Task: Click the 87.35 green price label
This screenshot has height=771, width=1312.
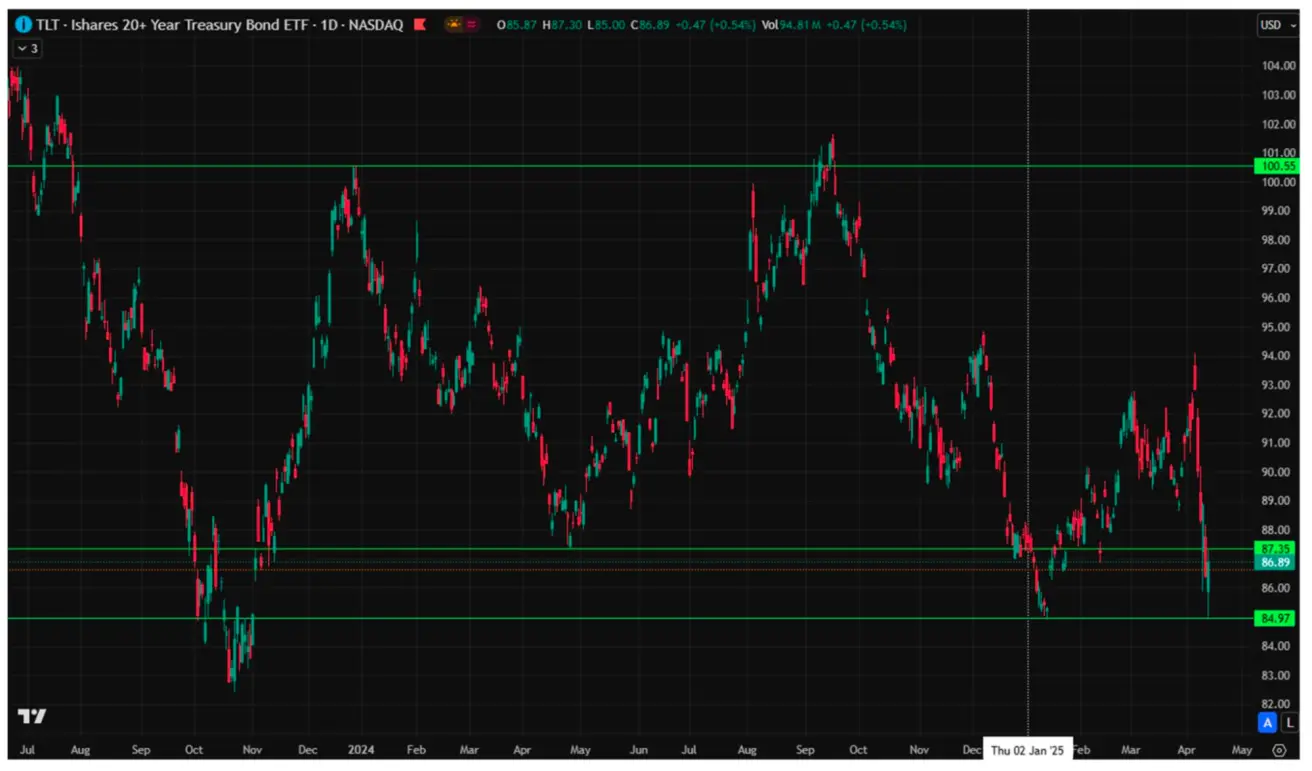Action: pos(1274,549)
